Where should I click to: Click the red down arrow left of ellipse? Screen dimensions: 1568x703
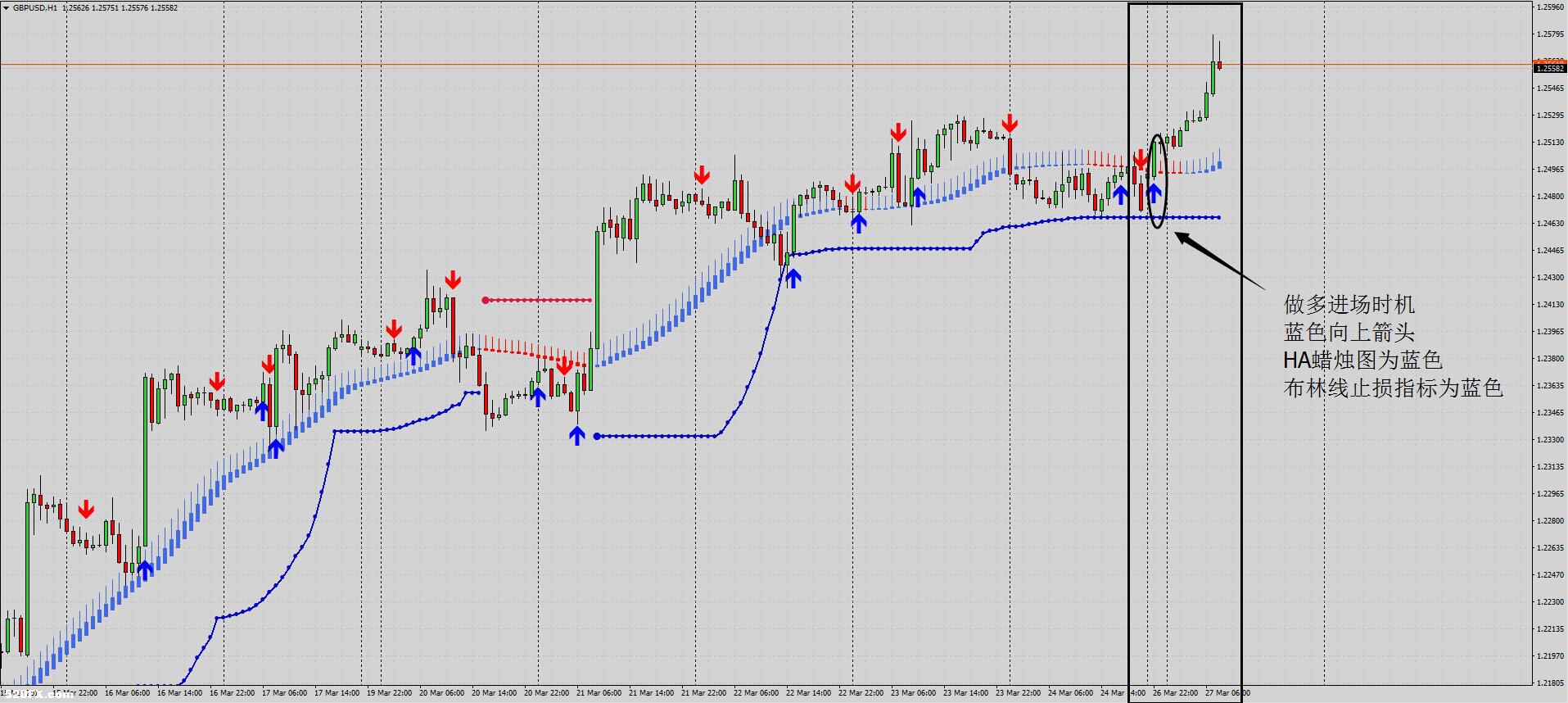click(1141, 160)
